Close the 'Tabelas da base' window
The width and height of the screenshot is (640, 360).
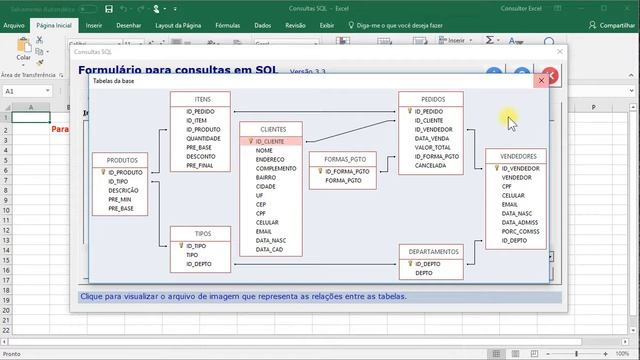coord(541,81)
